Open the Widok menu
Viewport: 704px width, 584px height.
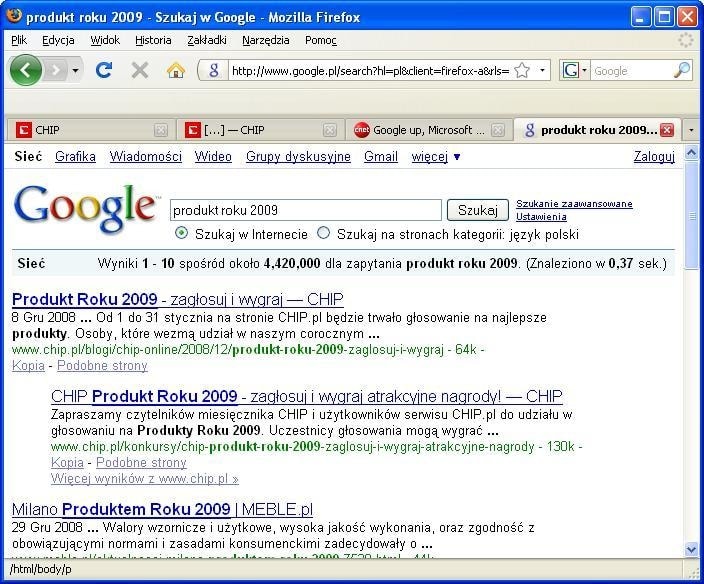coord(105,40)
